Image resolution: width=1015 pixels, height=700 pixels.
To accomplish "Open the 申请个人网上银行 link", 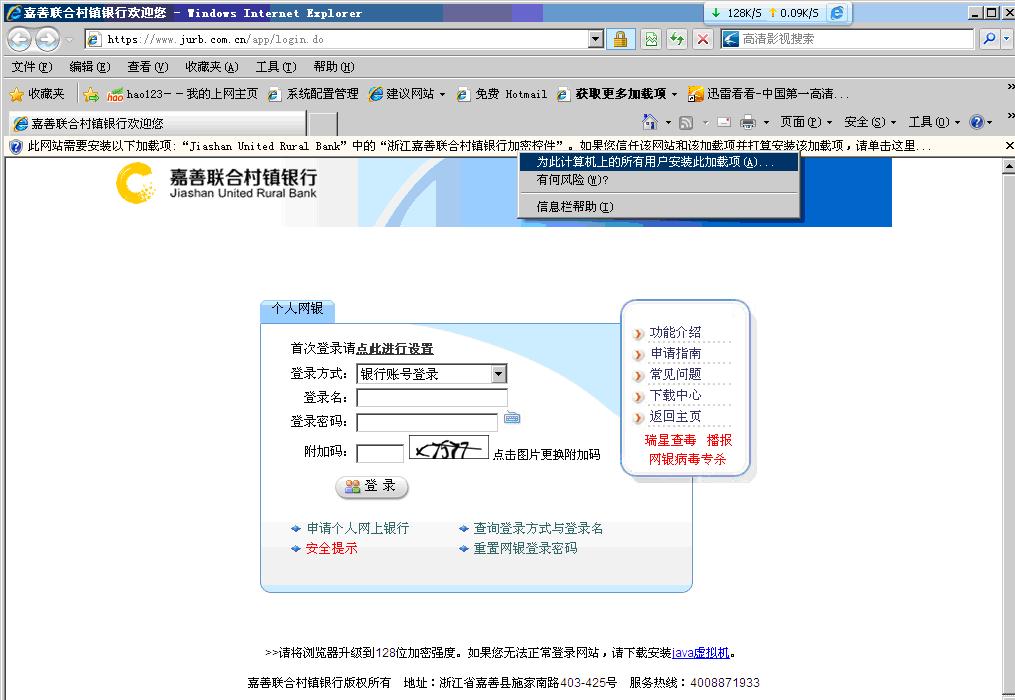I will 357,528.
